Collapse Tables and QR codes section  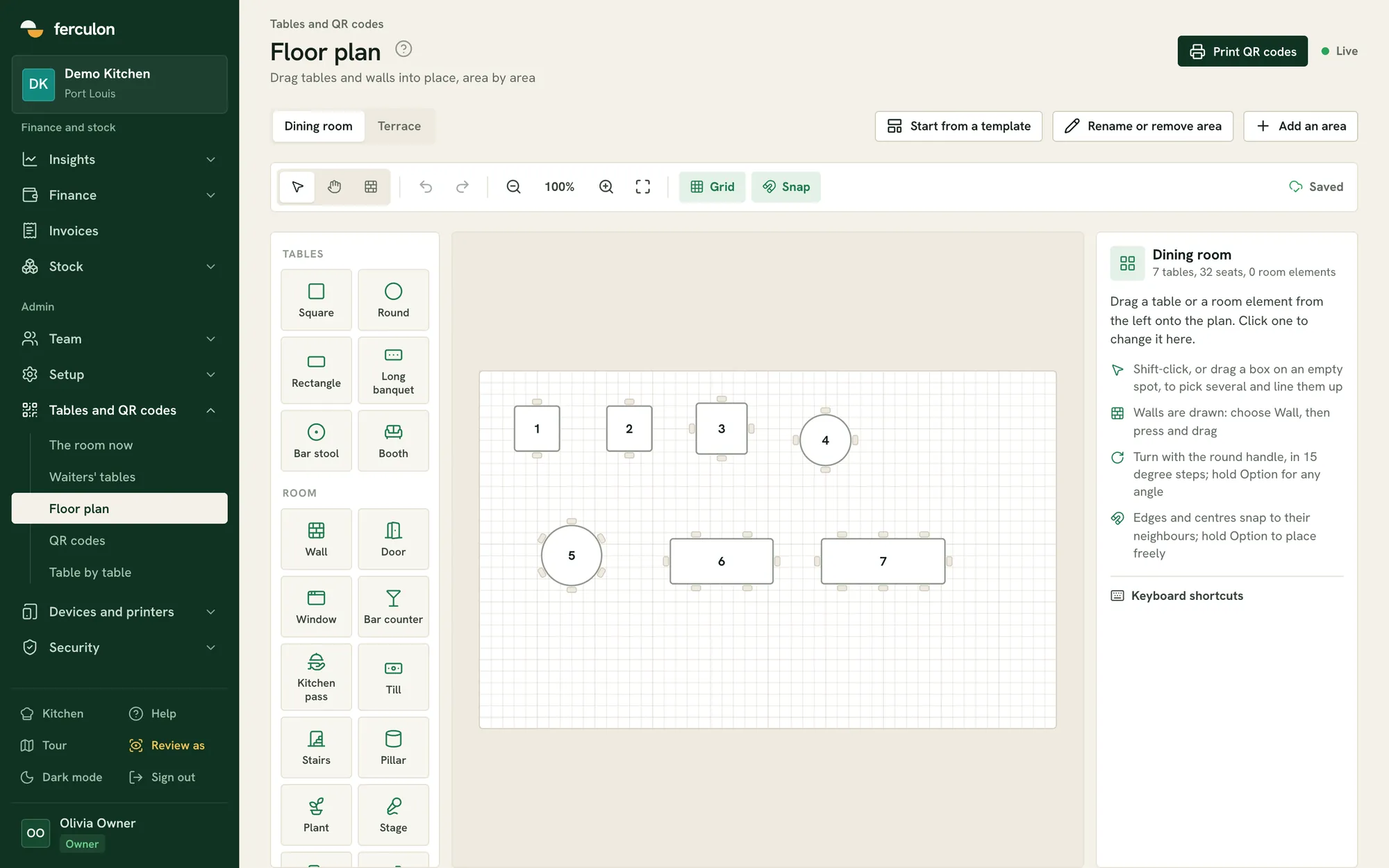[119, 410]
